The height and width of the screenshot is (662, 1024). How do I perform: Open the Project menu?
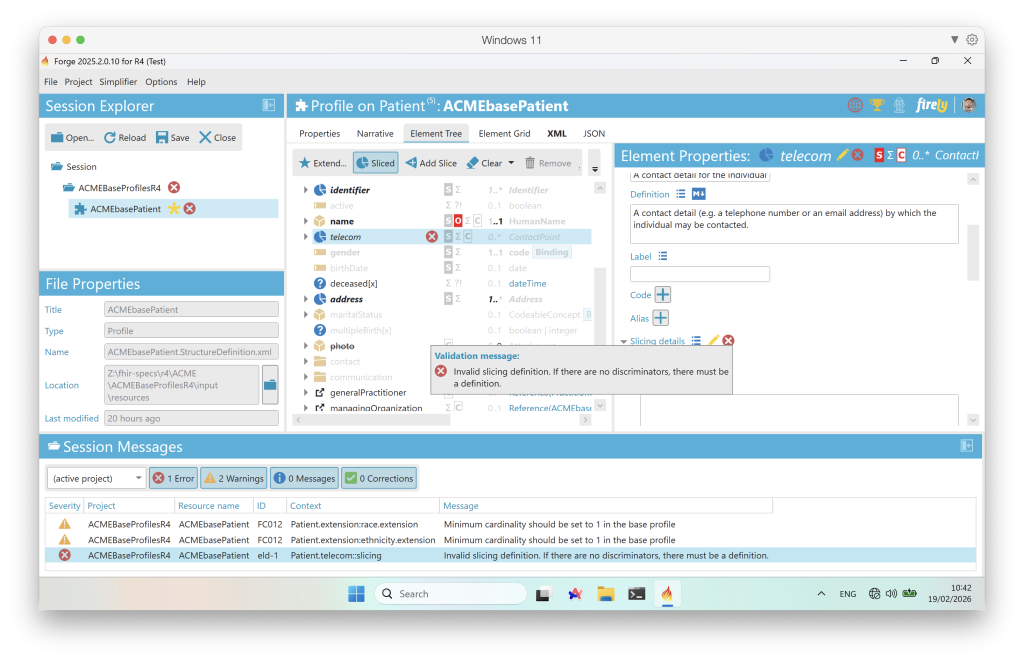(x=78, y=82)
